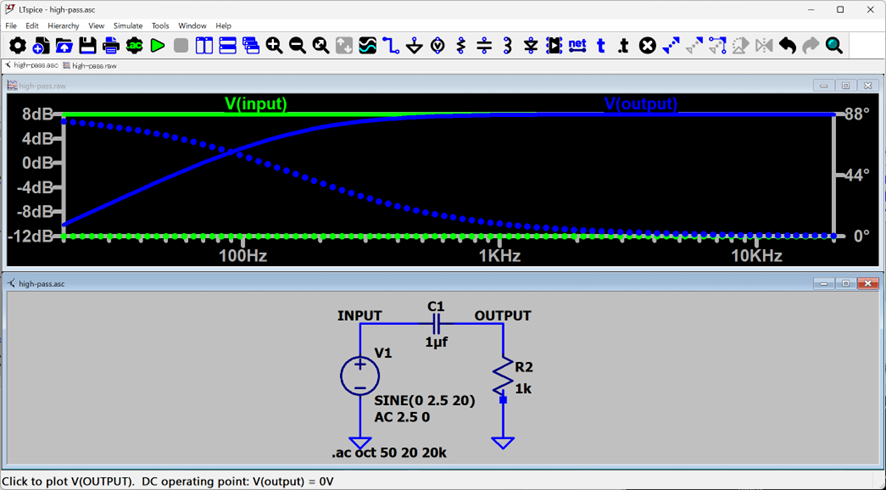The image size is (886, 490).
Task: Click the configure analysis .ac icon
Action: [x=134, y=46]
